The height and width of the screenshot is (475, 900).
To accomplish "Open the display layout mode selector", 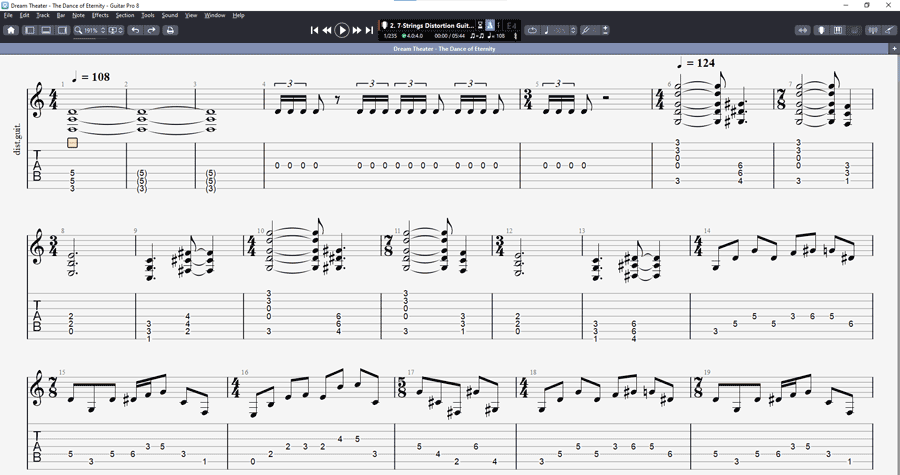I will [x=115, y=30].
